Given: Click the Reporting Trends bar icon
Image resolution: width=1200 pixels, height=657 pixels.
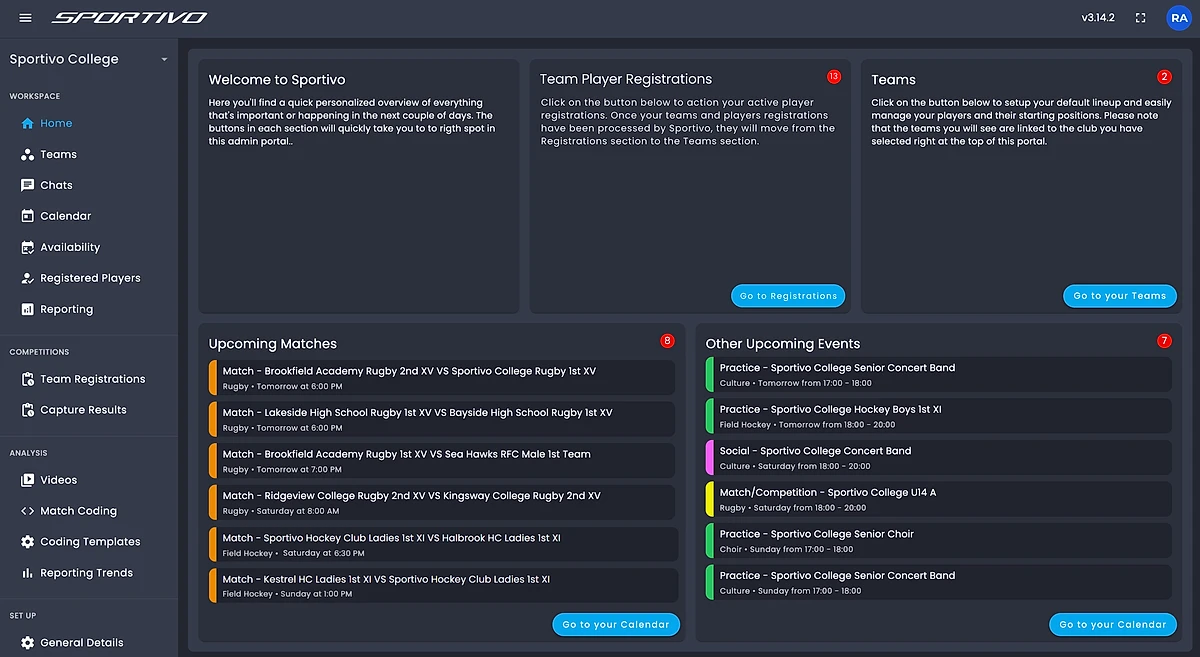Looking at the screenshot, I should [28, 573].
